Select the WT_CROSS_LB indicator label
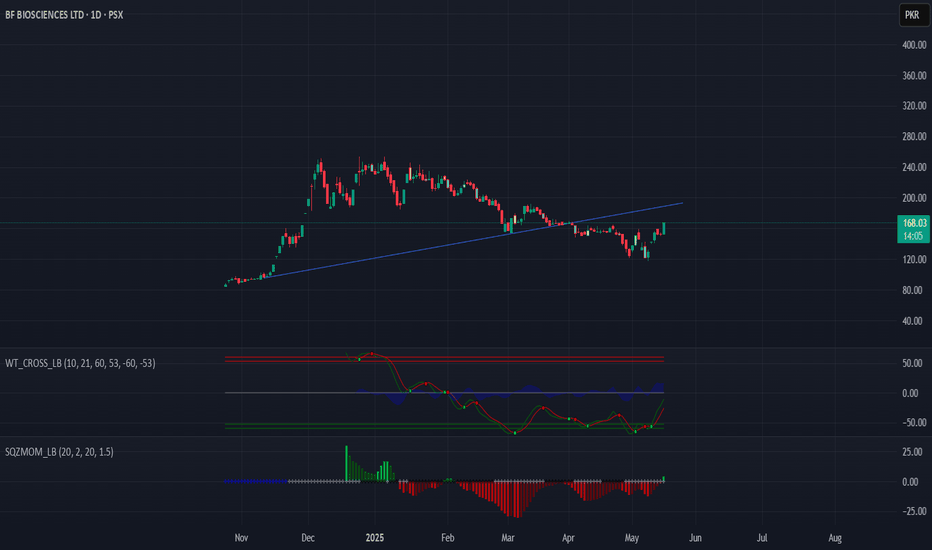932x550 pixels. (80, 363)
